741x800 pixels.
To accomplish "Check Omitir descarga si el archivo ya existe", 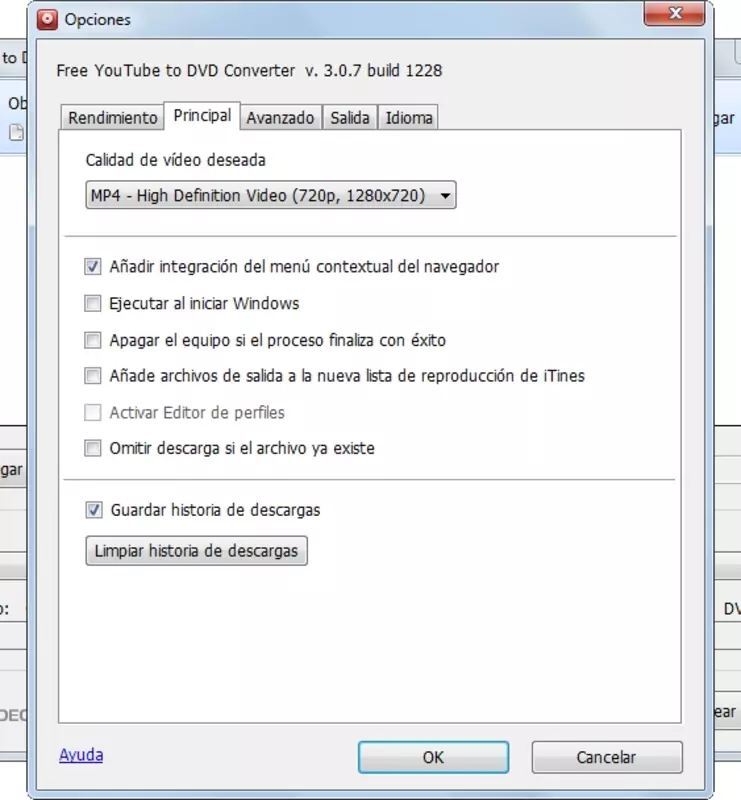I will point(93,448).
